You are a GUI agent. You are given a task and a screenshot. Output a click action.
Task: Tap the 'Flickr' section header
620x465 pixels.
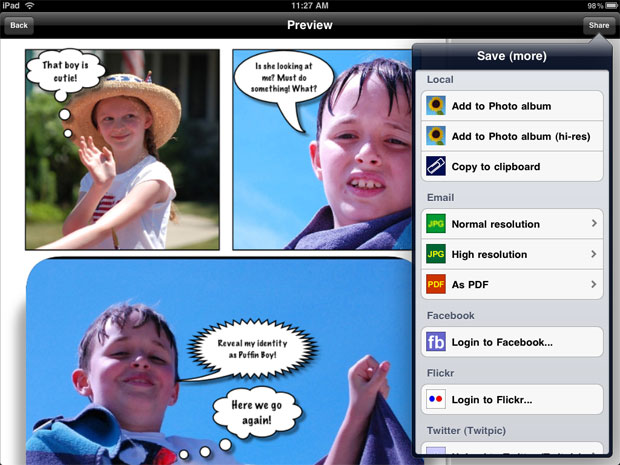440,373
